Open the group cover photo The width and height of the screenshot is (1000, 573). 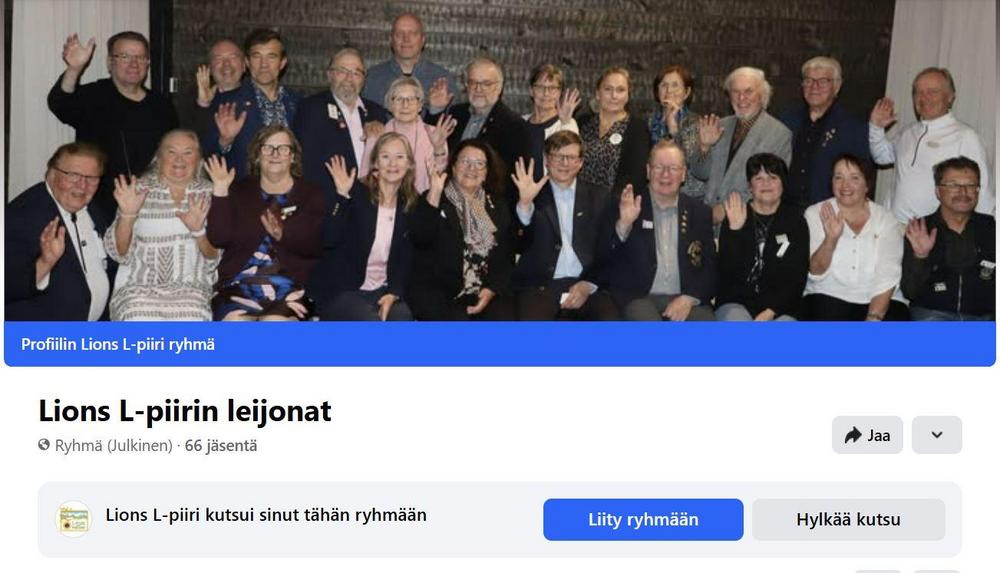500,160
